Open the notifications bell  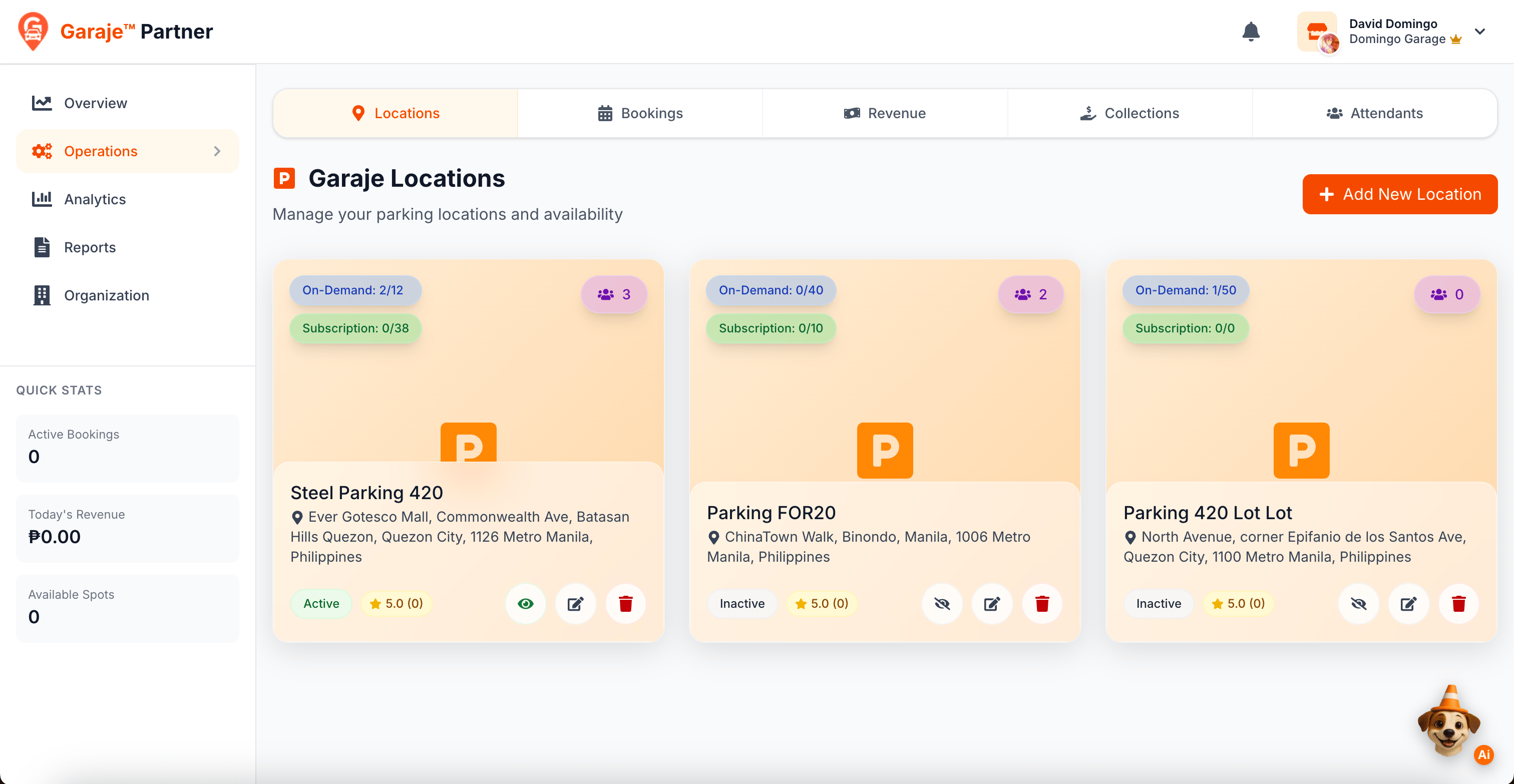[1250, 32]
